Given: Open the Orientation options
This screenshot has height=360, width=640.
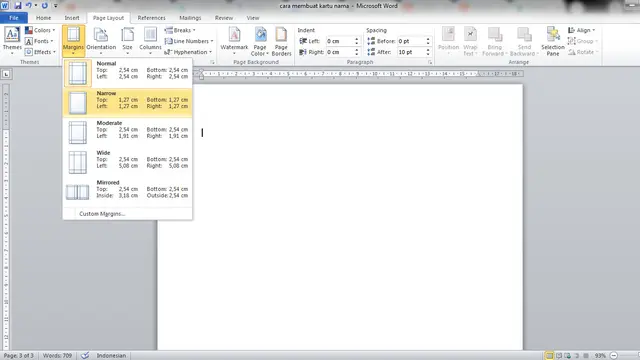Looking at the screenshot, I should tap(101, 41).
